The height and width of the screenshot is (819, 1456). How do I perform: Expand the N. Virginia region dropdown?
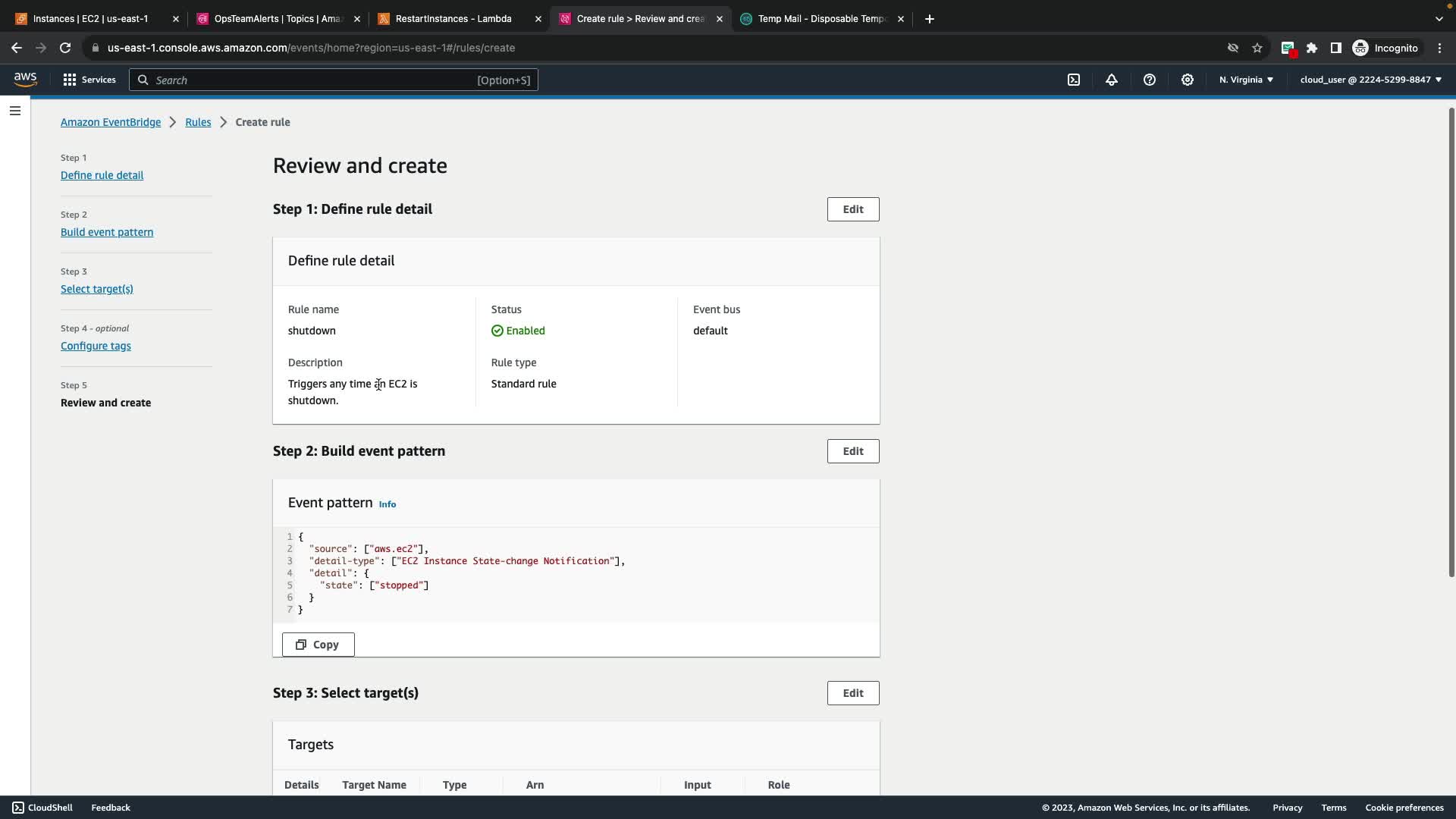pyautogui.click(x=1246, y=80)
